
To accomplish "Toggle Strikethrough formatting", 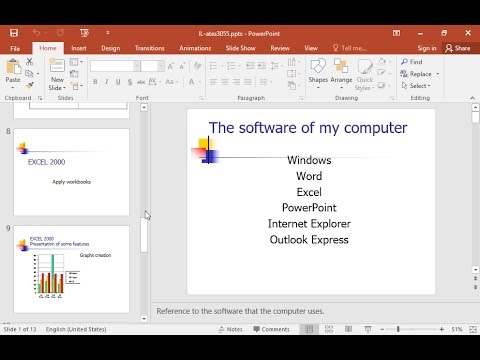I will click(x=141, y=82).
